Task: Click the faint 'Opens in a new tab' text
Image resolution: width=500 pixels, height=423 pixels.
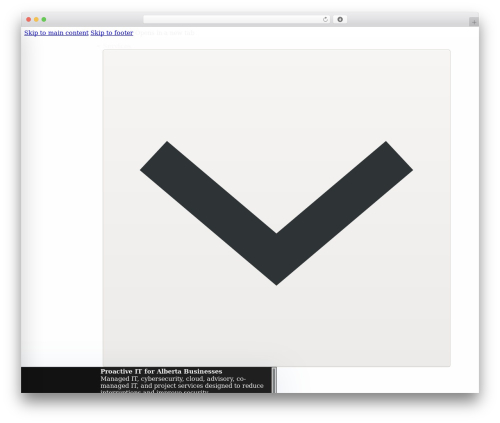Action: (x=165, y=33)
